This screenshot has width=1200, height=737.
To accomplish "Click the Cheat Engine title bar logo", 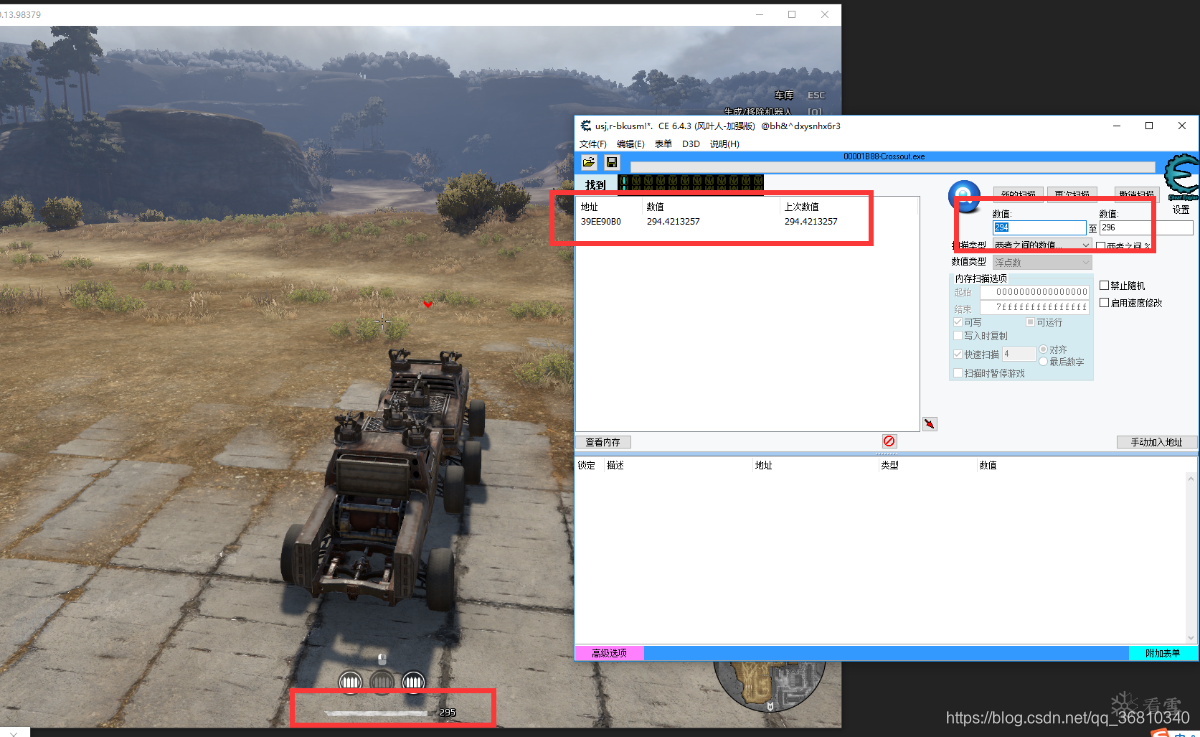I will 585,126.
